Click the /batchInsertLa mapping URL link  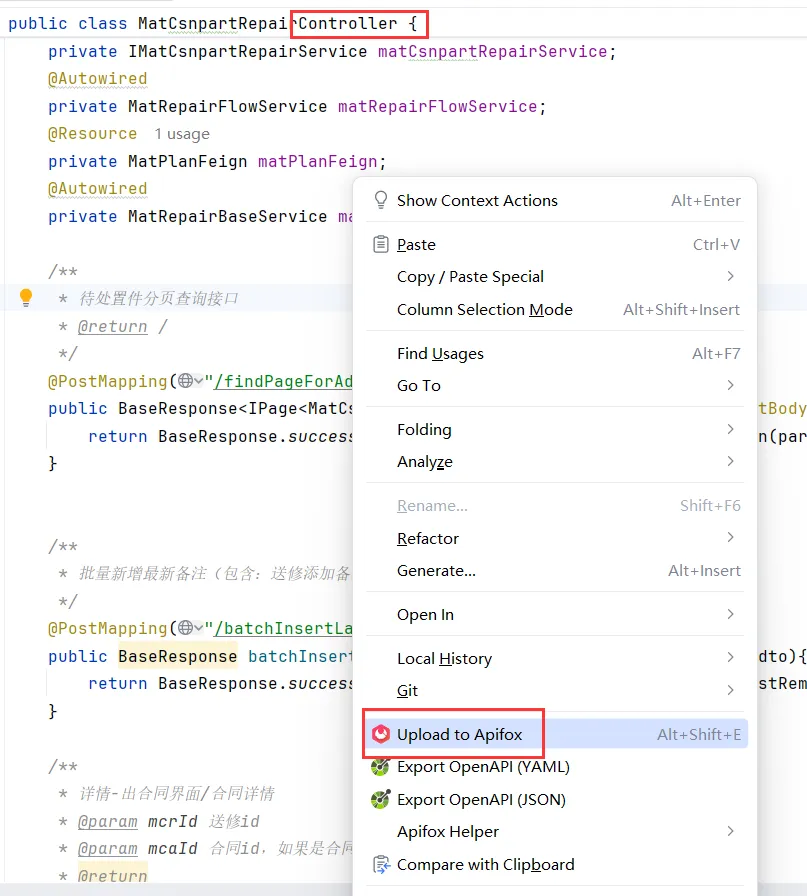tap(283, 629)
